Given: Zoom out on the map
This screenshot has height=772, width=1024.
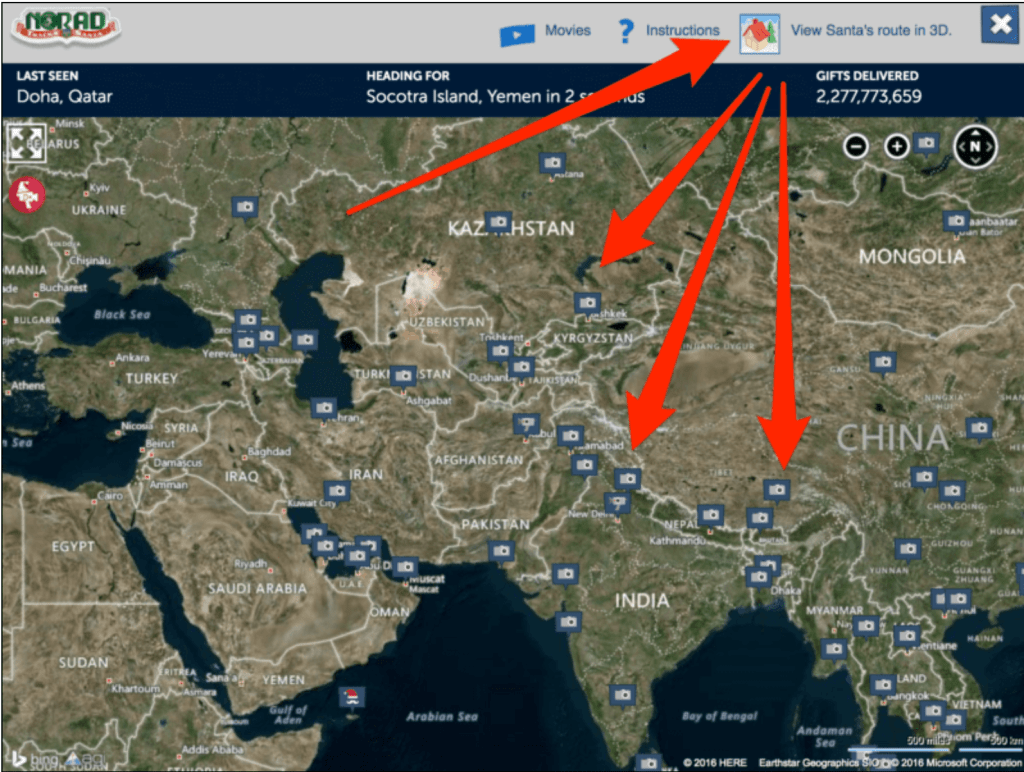Looking at the screenshot, I should pos(856,146).
